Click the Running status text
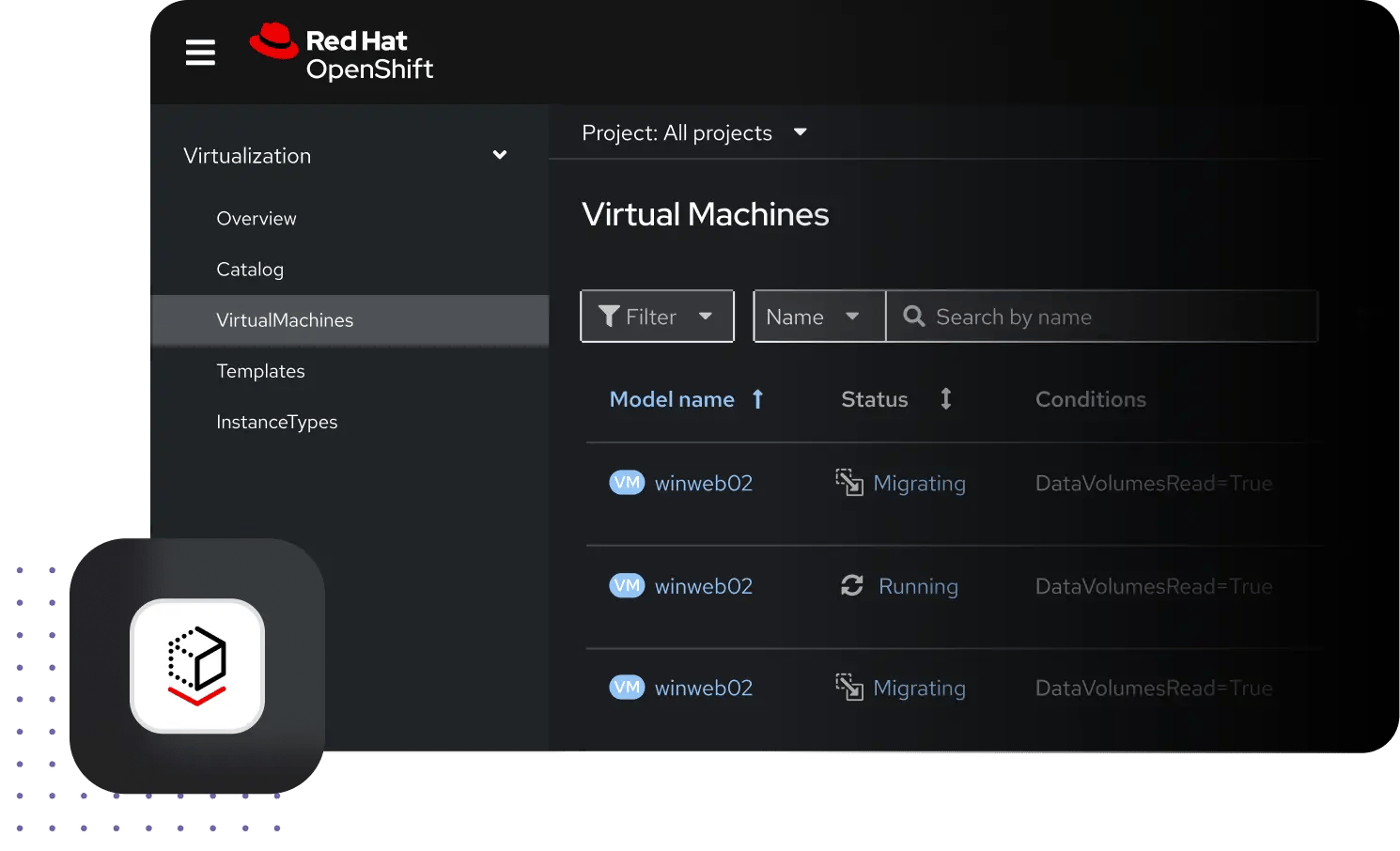1400x851 pixels. 918,586
